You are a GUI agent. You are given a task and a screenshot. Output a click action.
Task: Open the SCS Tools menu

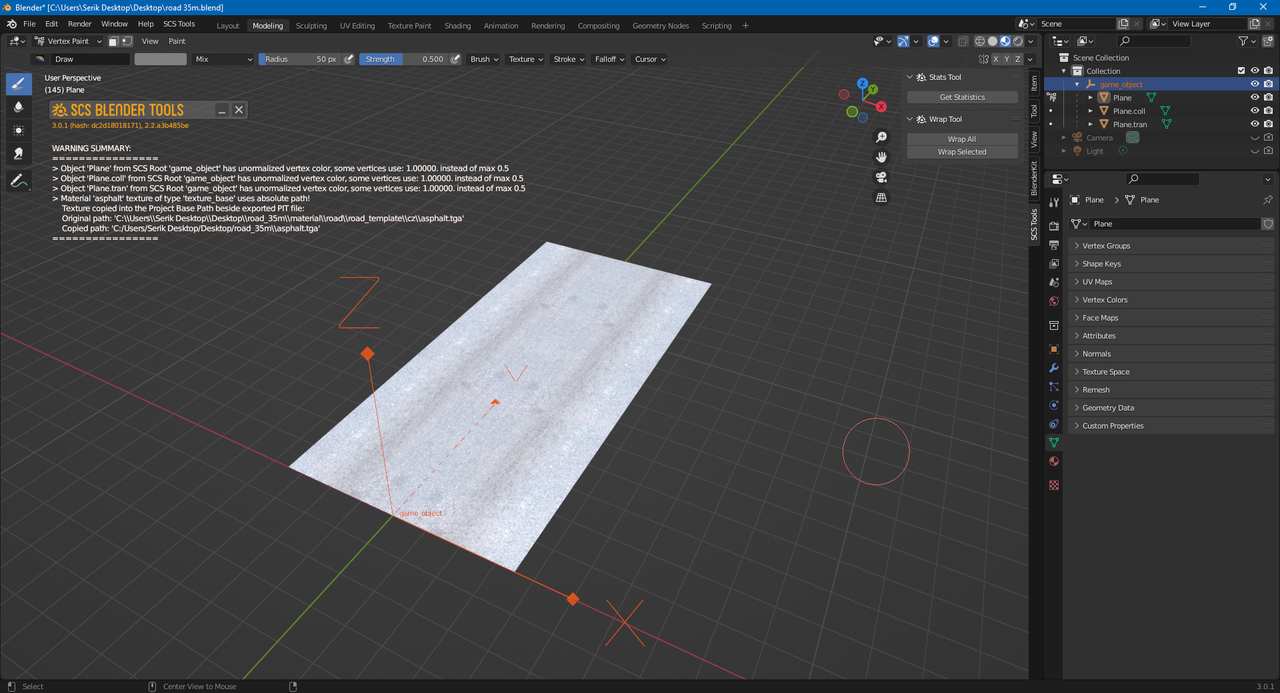point(179,24)
